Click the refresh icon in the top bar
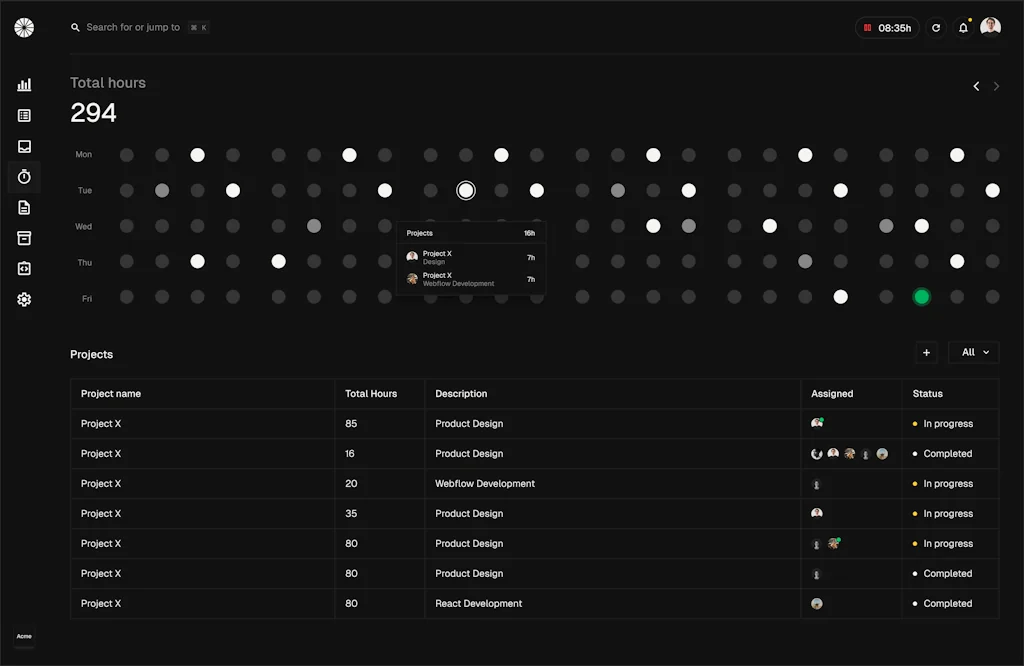Screen dimensions: 1024x666 pos(936,27)
